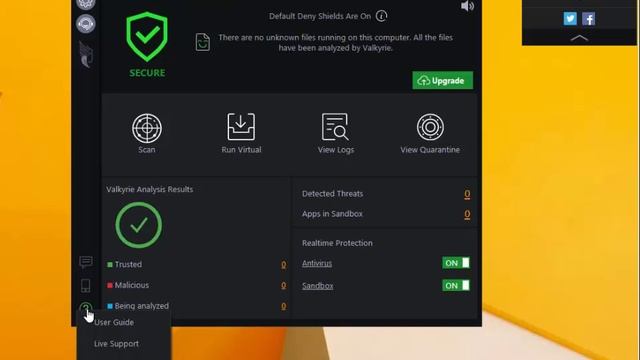This screenshot has width=640, height=360.
Task: Open the Apps in Sandbox count
Action: [x=467, y=214]
